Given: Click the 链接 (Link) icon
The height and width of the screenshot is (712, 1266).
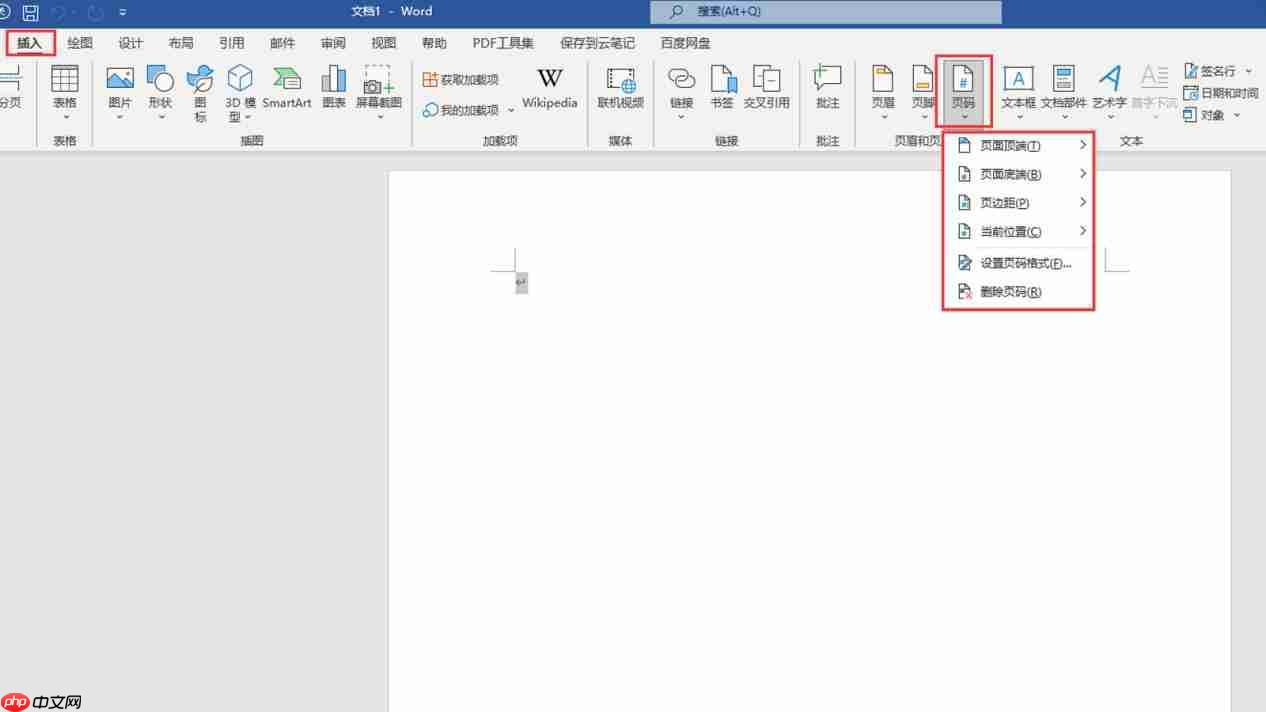Looking at the screenshot, I should tap(681, 79).
